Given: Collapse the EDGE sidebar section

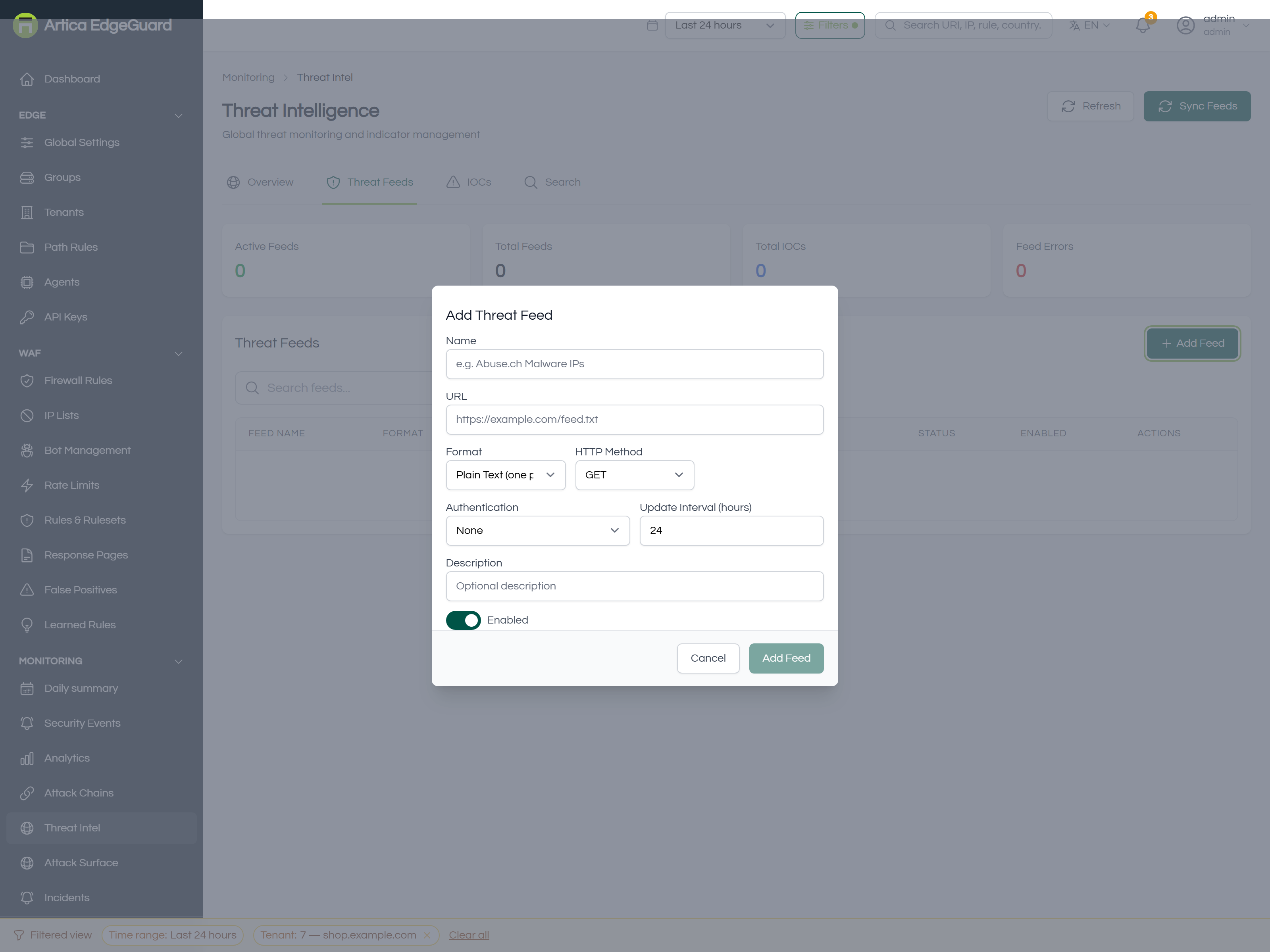Looking at the screenshot, I should point(101,115).
